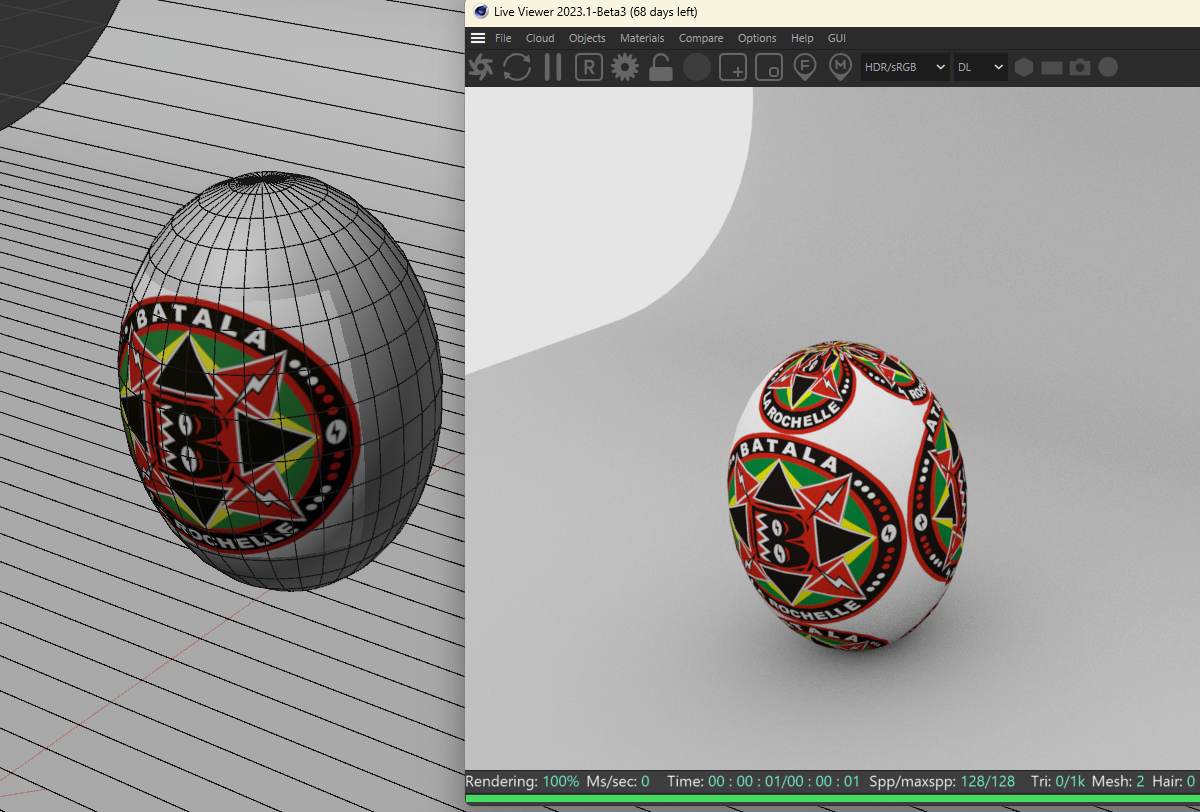1200x812 pixels.
Task: Open render settings gear icon
Action: [625, 67]
